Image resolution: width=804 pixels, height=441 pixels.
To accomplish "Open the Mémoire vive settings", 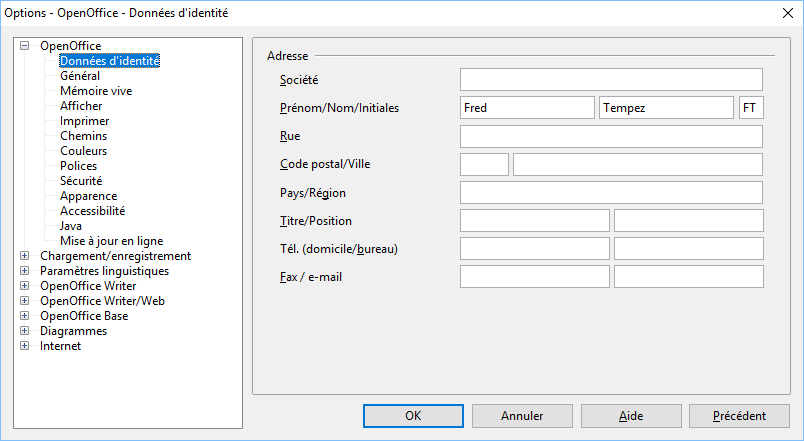I will coord(96,91).
